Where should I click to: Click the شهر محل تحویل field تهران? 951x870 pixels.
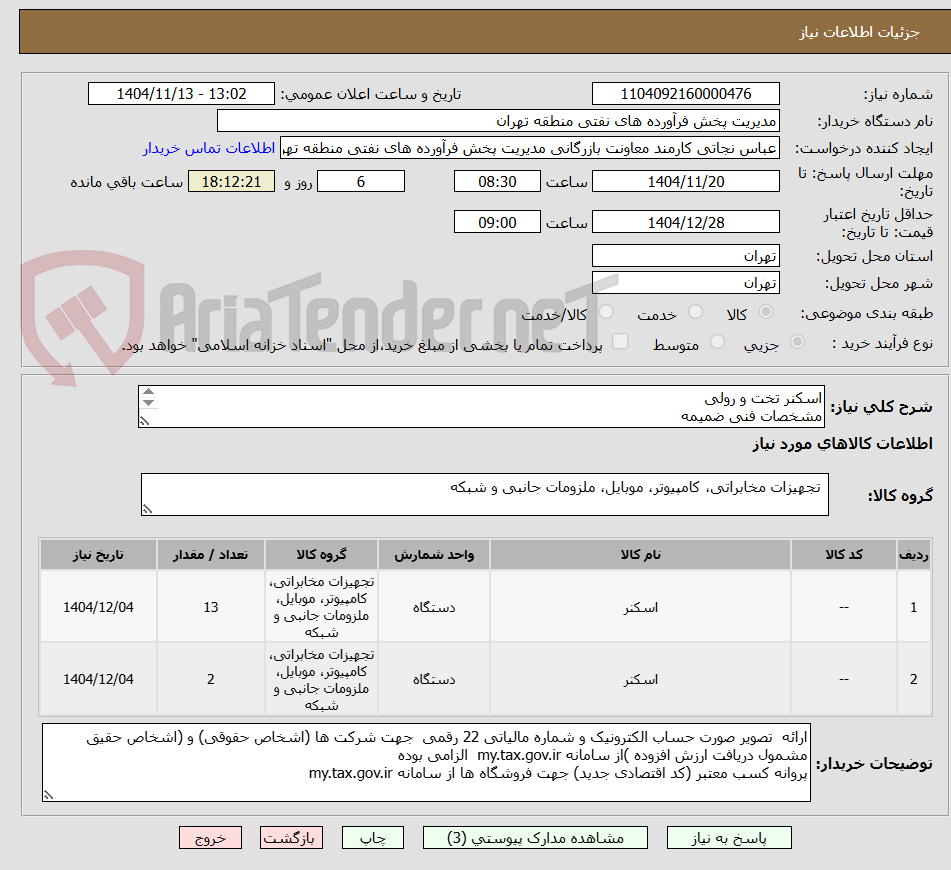685,283
